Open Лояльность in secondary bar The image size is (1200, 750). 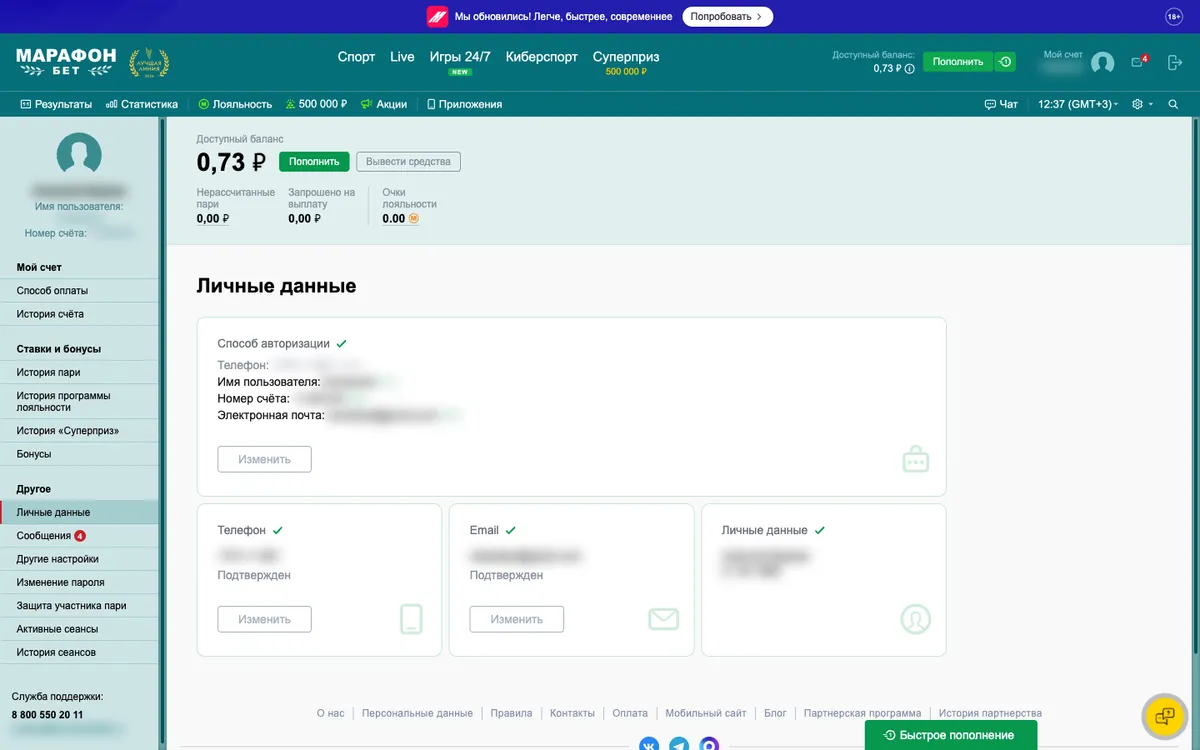(x=235, y=104)
